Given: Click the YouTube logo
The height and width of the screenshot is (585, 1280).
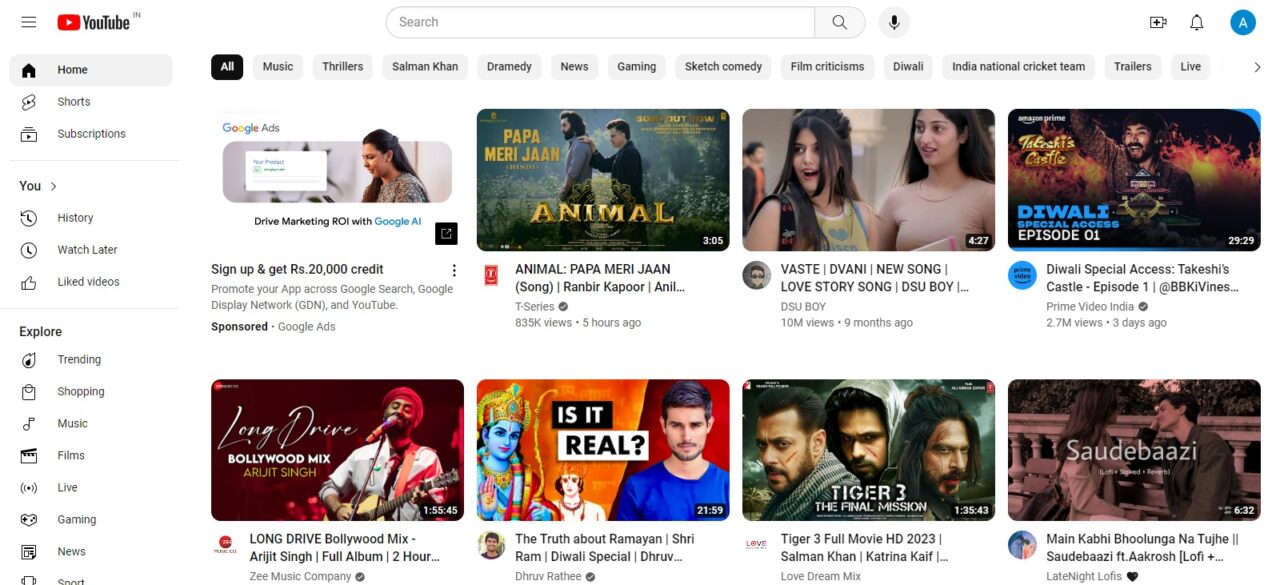Looking at the screenshot, I should [x=94, y=22].
